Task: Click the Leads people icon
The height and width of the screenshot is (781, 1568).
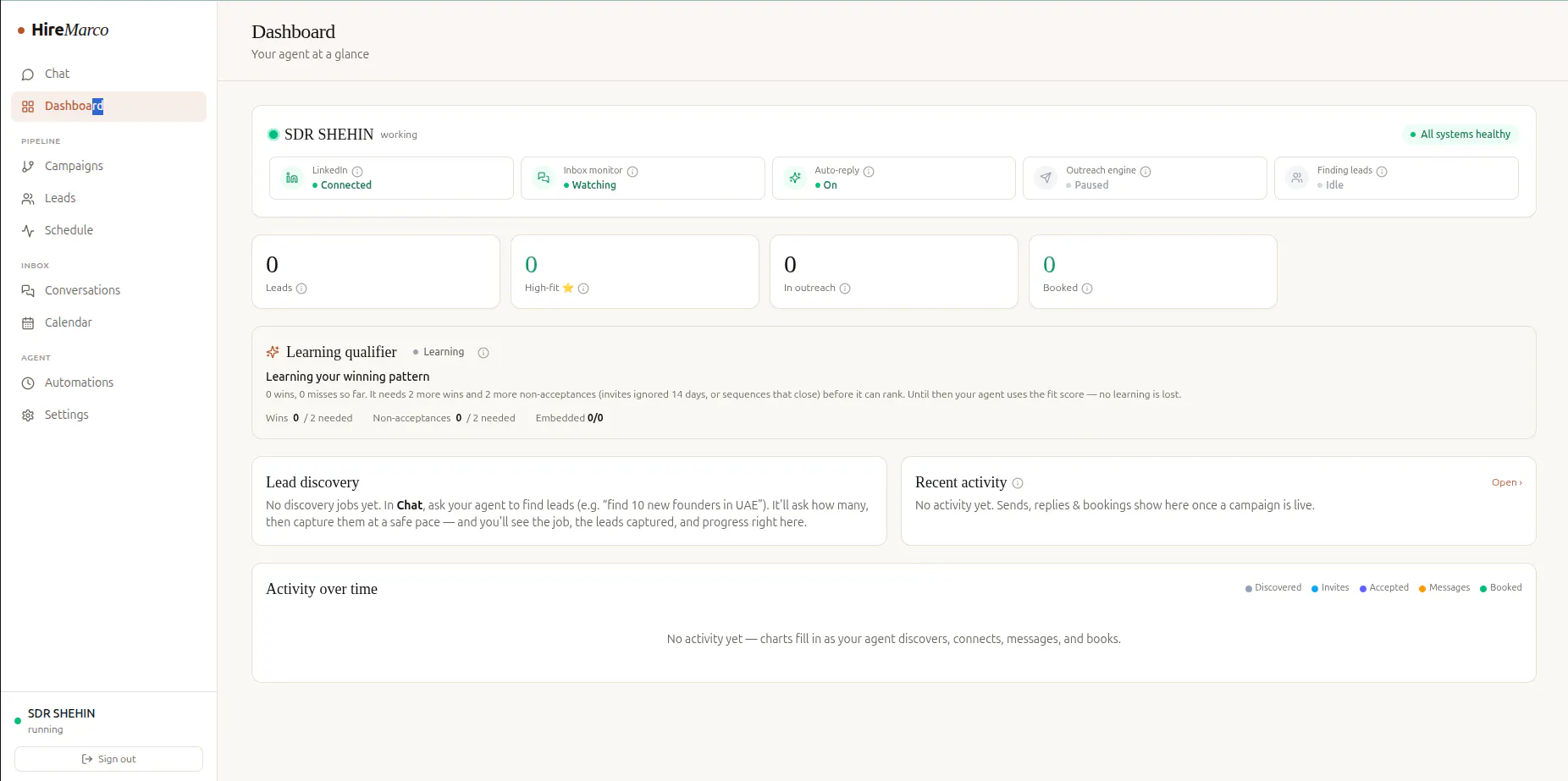Action: [28, 199]
